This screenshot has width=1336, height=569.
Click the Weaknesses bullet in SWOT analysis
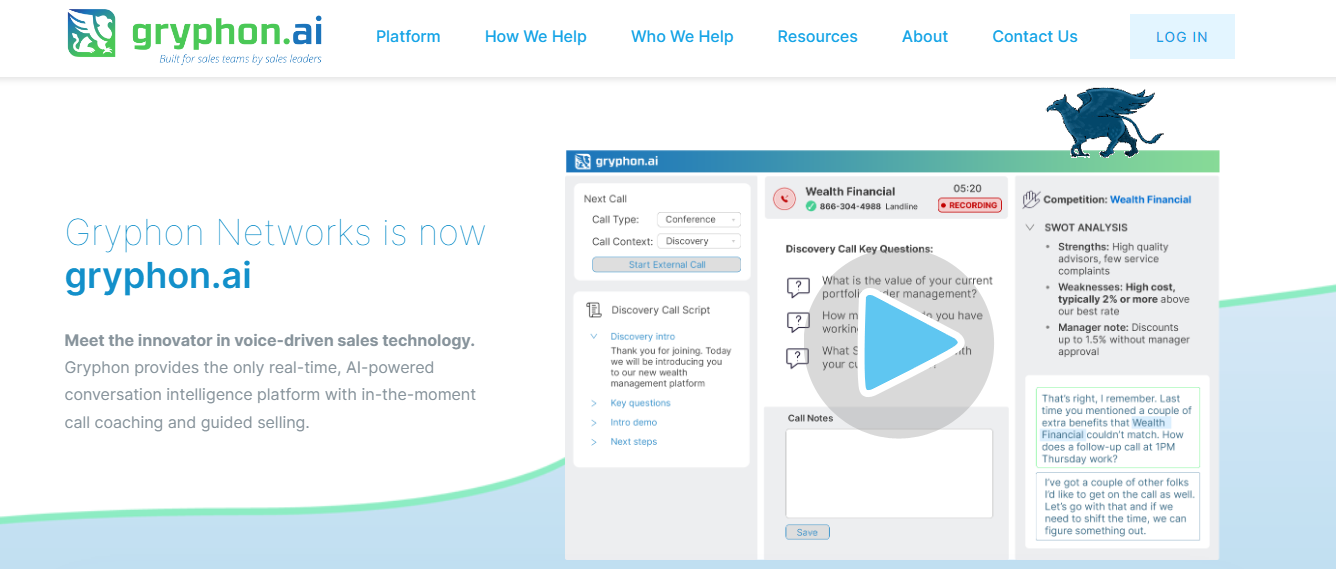click(1124, 299)
